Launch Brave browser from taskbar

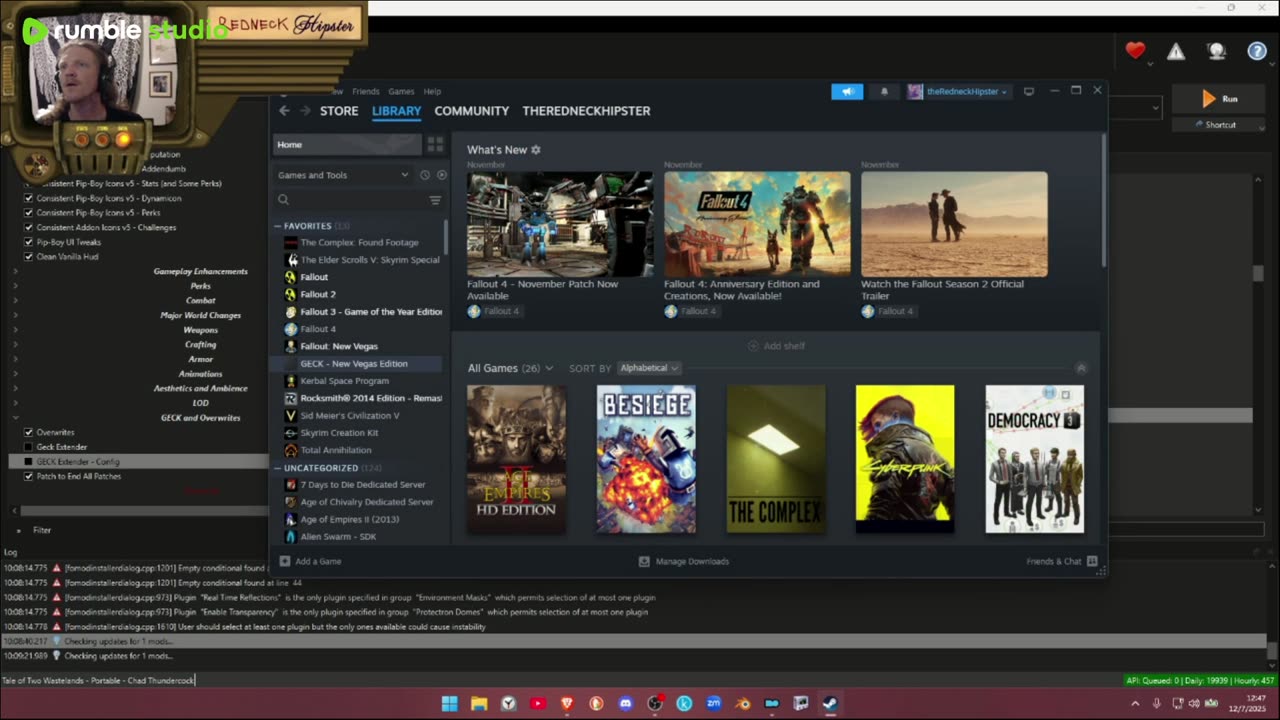tap(567, 703)
